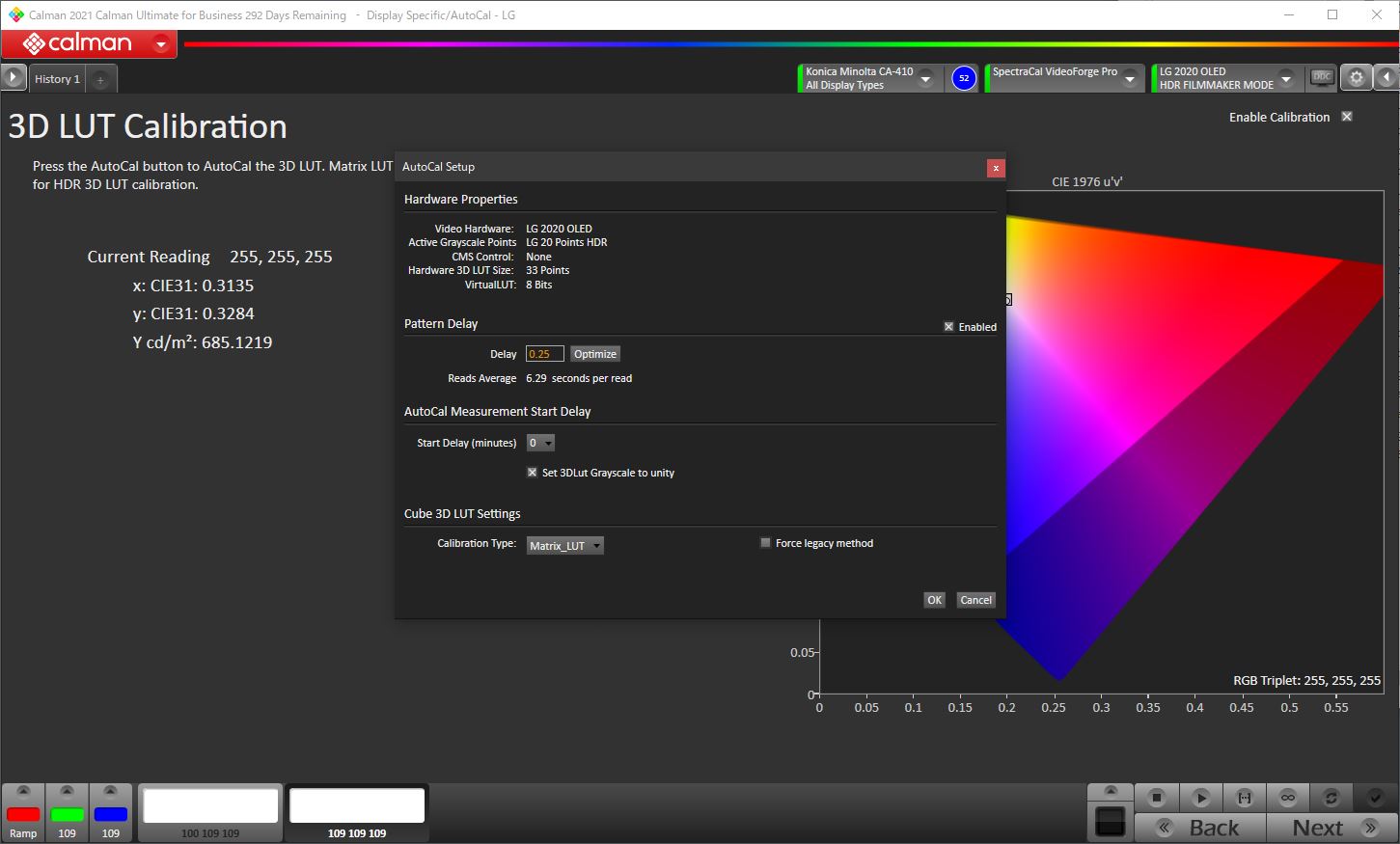Open the settings gear icon

(1357, 78)
